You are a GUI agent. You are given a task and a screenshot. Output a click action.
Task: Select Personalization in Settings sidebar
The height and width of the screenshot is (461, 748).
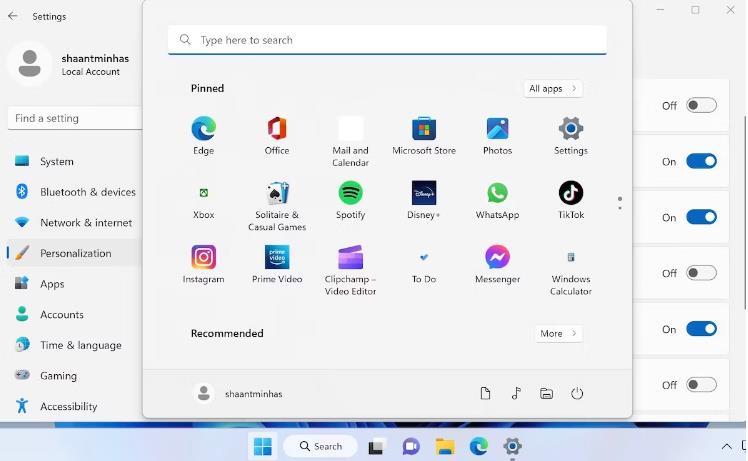click(73, 253)
